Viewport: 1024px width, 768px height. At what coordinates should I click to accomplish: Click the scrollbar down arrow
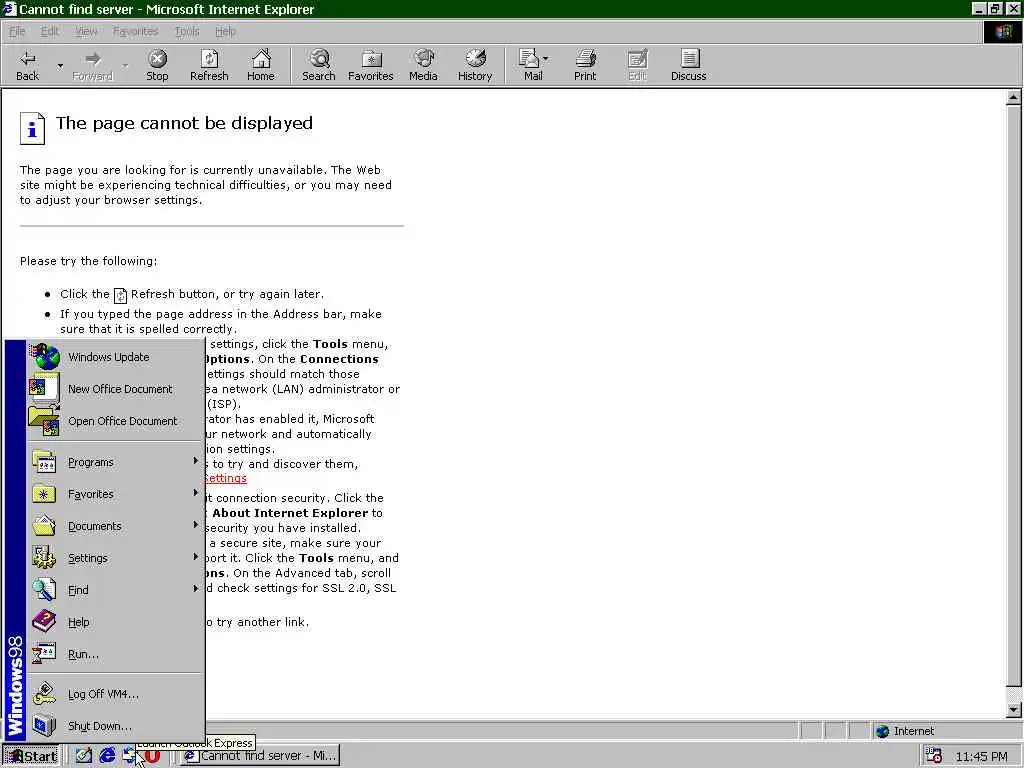click(x=1013, y=710)
